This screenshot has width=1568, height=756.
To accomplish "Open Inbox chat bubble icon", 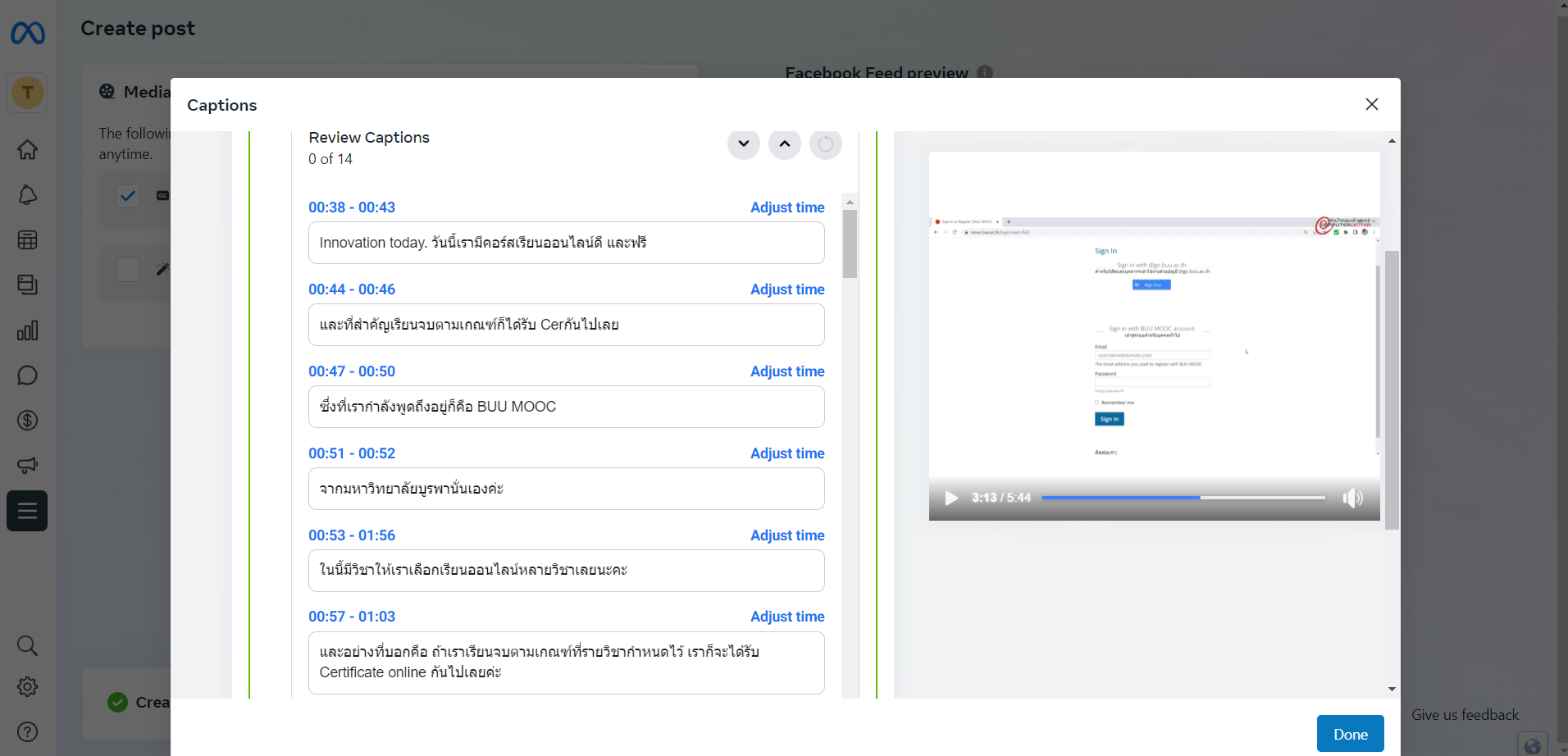I will click(27, 376).
